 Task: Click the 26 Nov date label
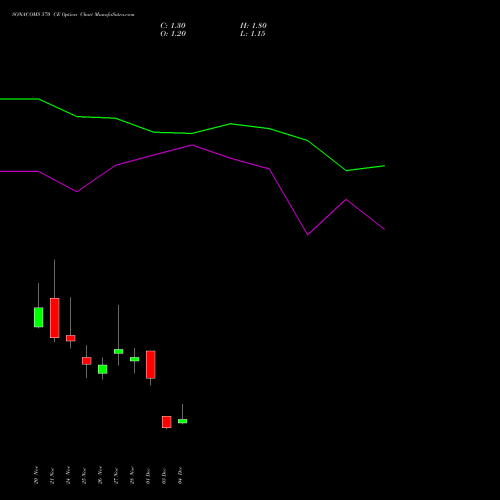coord(100,475)
